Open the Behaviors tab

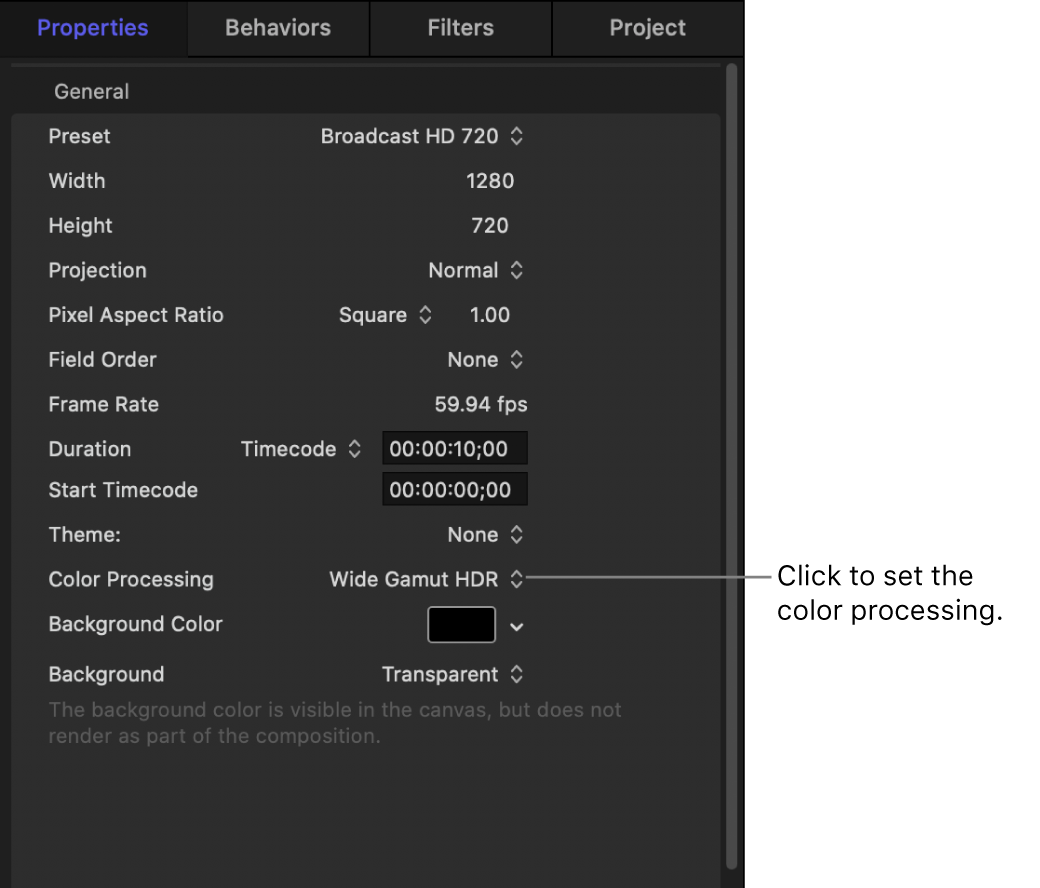point(278,28)
